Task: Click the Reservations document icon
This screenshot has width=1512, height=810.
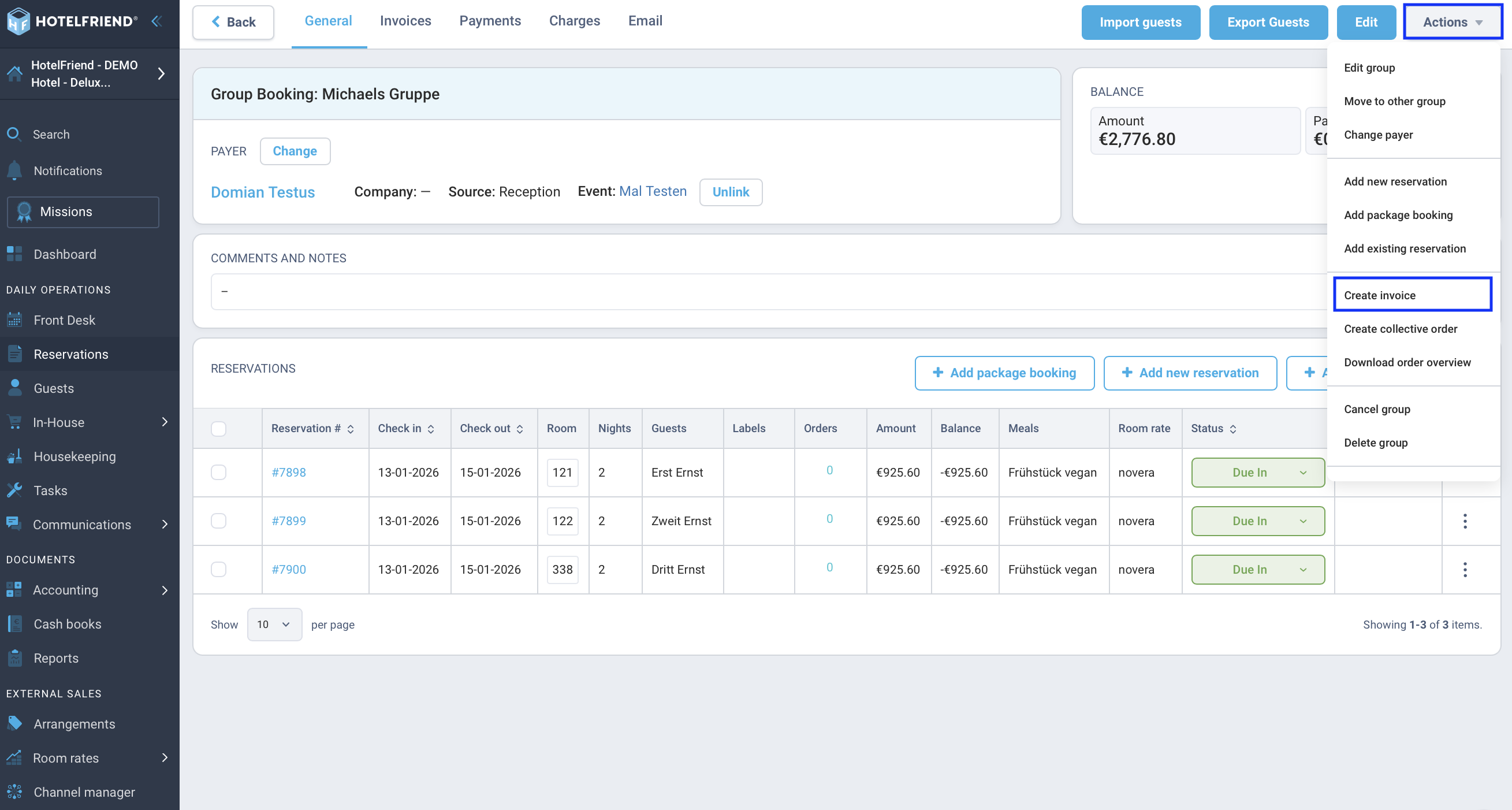Action: click(x=14, y=354)
